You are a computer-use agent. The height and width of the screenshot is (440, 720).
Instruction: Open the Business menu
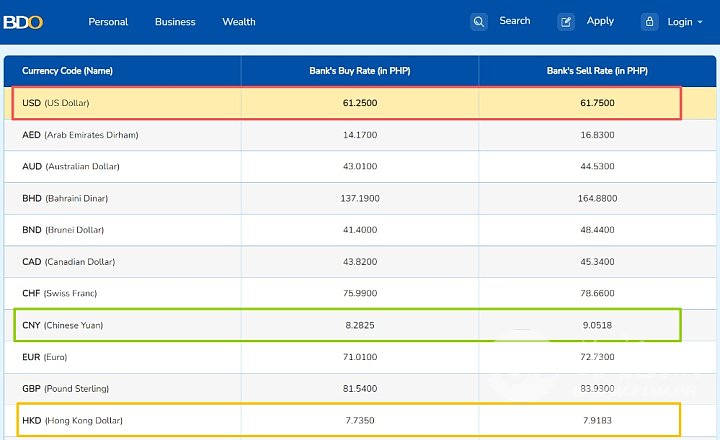pyautogui.click(x=175, y=22)
